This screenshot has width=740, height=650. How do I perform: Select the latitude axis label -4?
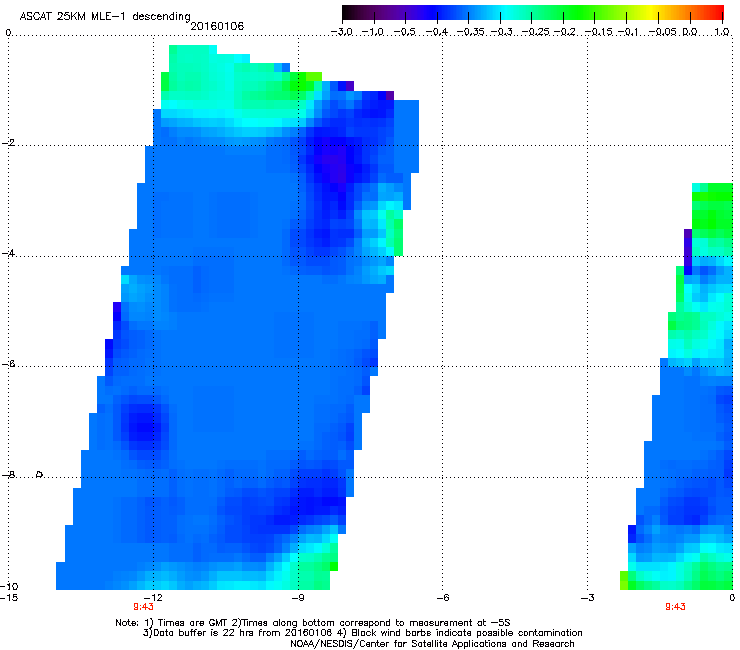click(8, 253)
